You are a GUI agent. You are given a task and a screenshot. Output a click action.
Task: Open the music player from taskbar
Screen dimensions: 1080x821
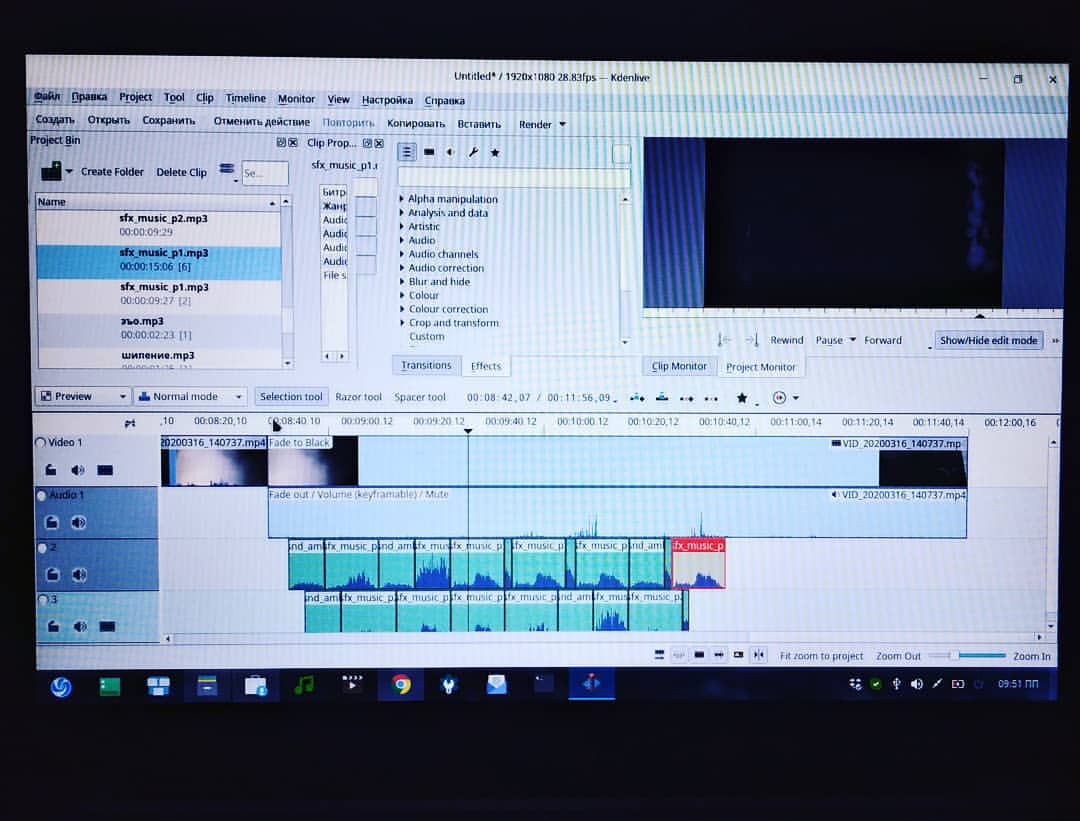pyautogui.click(x=304, y=685)
